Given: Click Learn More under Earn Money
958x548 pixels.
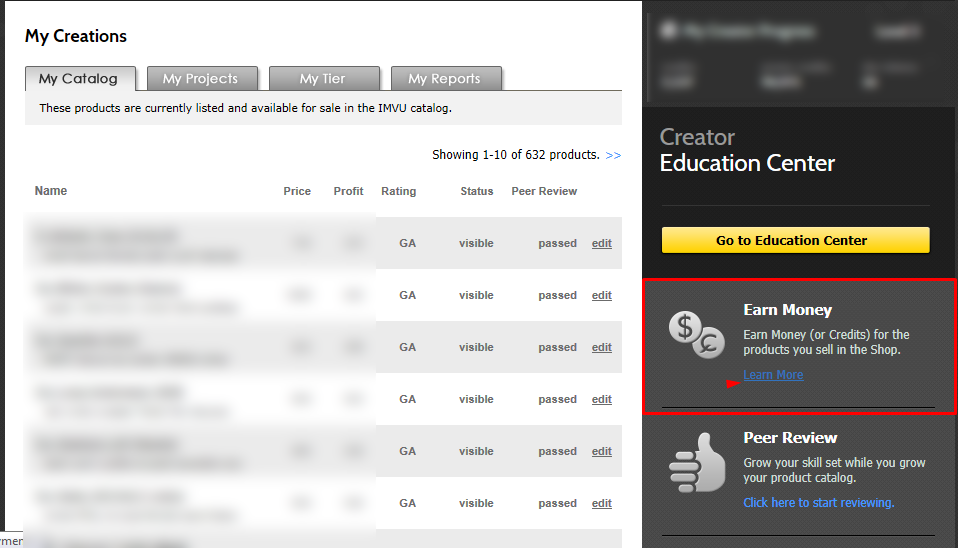Looking at the screenshot, I should [773, 375].
